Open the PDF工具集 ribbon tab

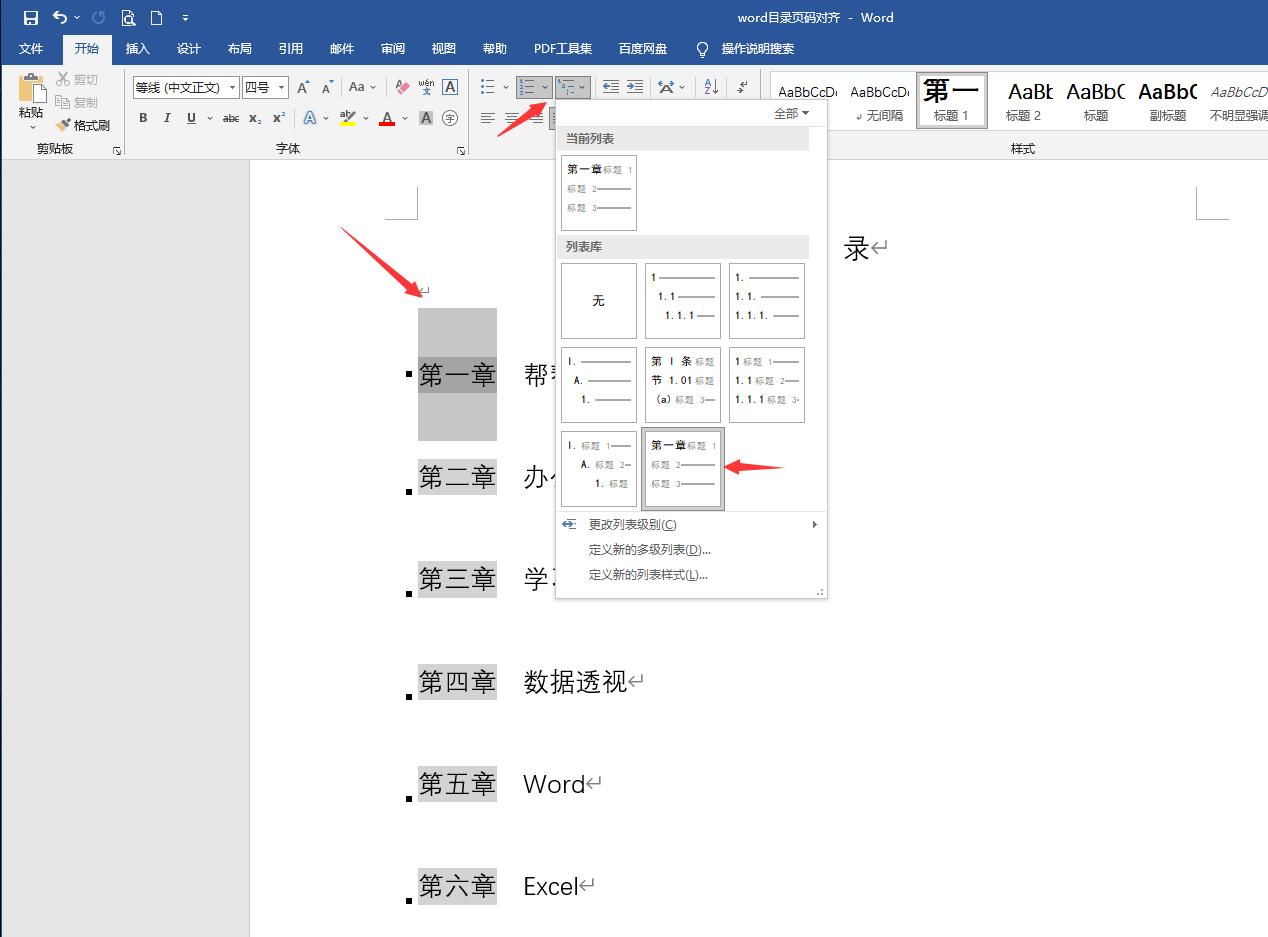(564, 48)
